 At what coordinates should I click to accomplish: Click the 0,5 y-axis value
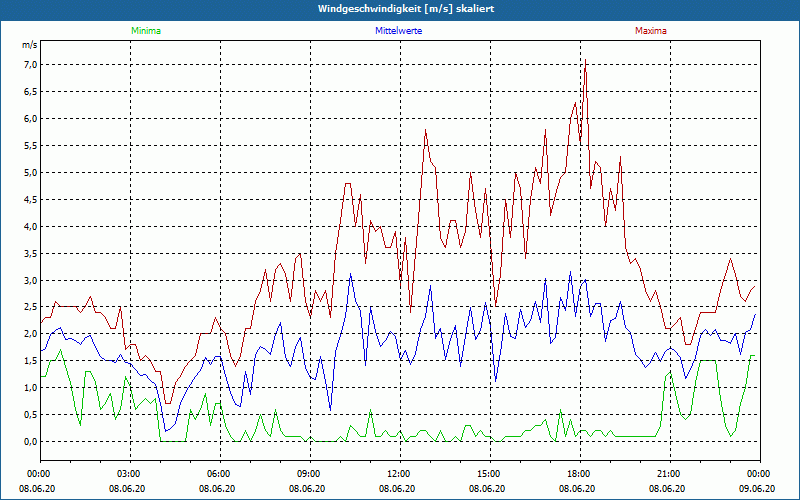coord(31,415)
